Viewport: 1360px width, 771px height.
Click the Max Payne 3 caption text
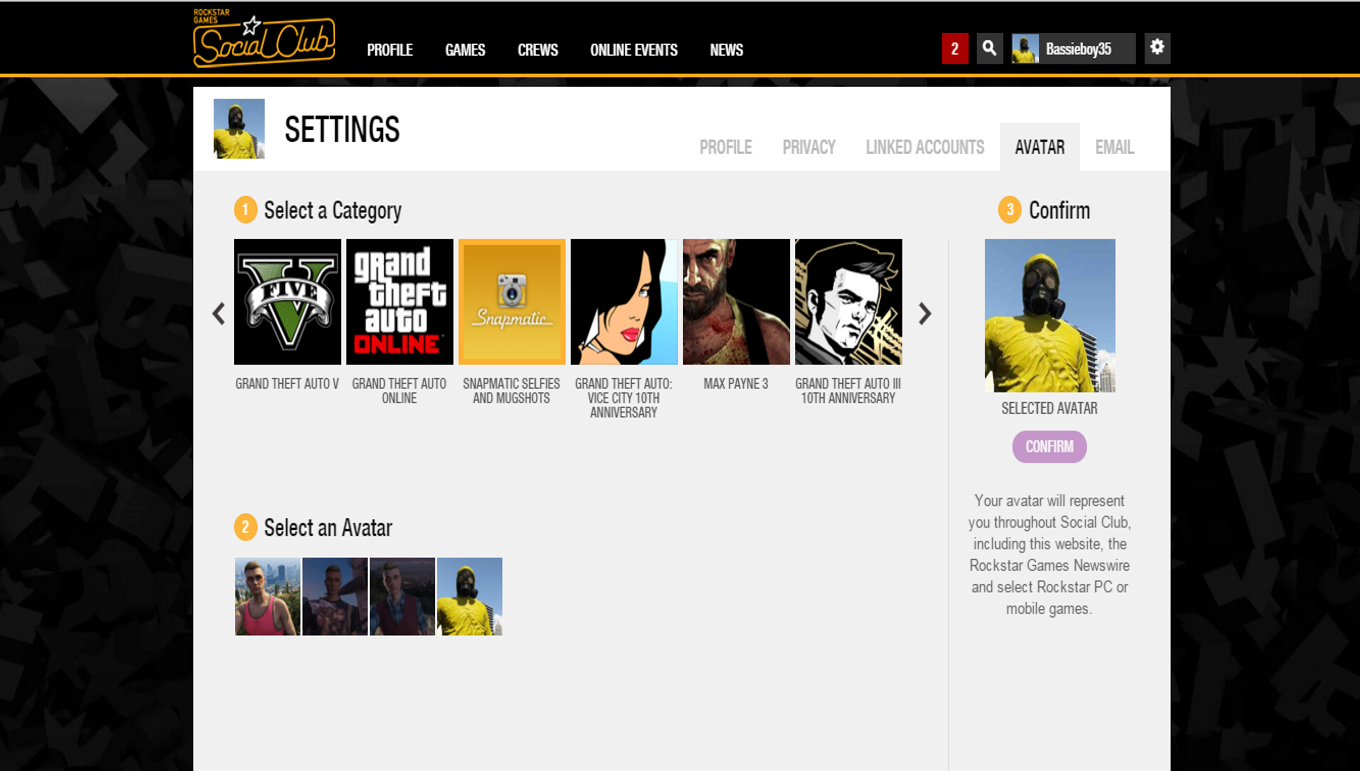click(736, 384)
